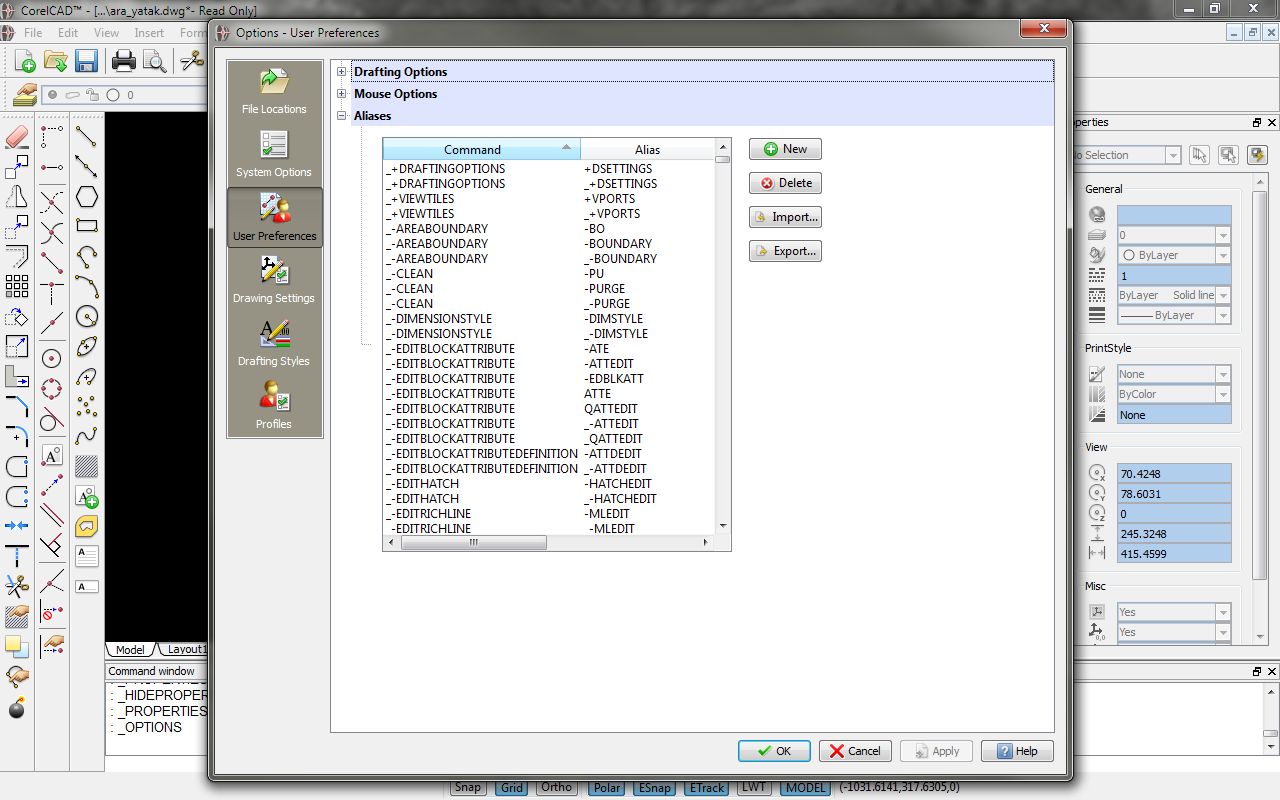
Task: Select the Spline curve tool
Action: click(x=87, y=436)
